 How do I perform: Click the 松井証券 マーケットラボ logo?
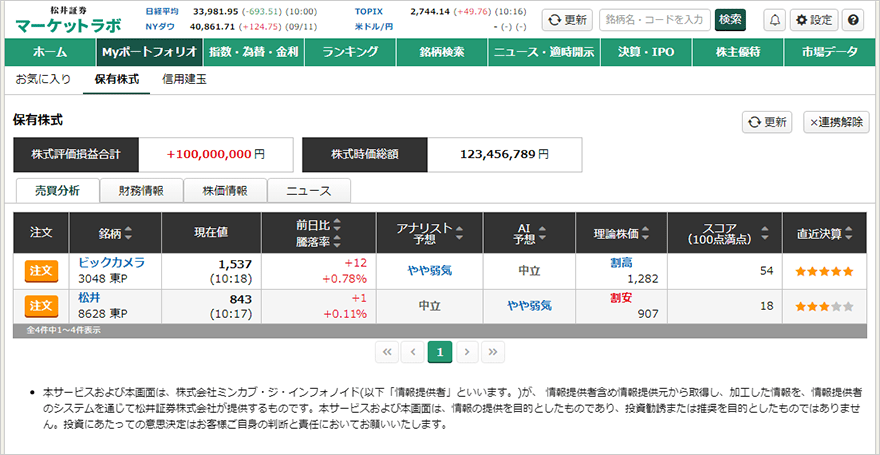pos(68,20)
